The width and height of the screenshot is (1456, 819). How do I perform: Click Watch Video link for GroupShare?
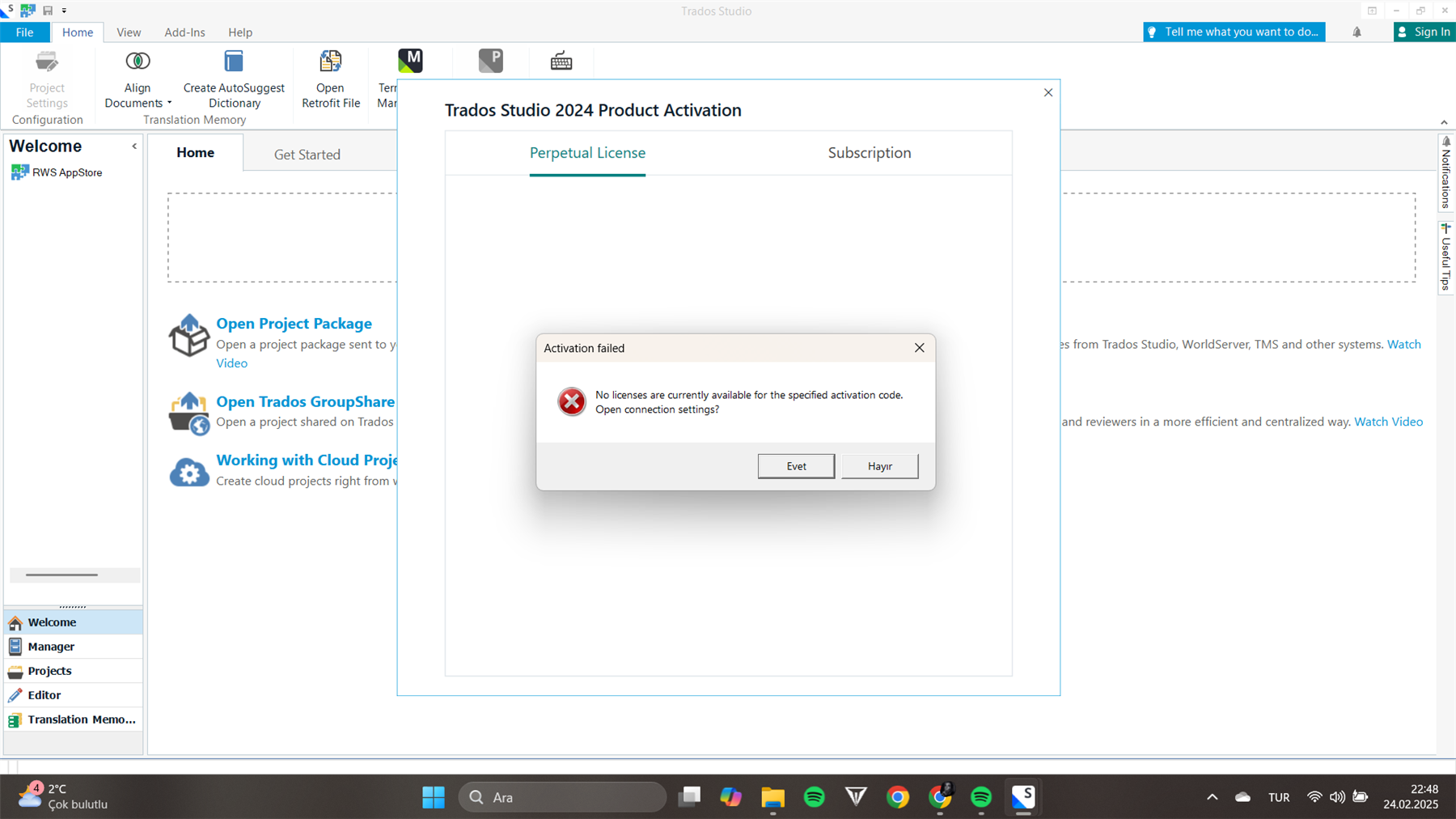(x=1388, y=422)
